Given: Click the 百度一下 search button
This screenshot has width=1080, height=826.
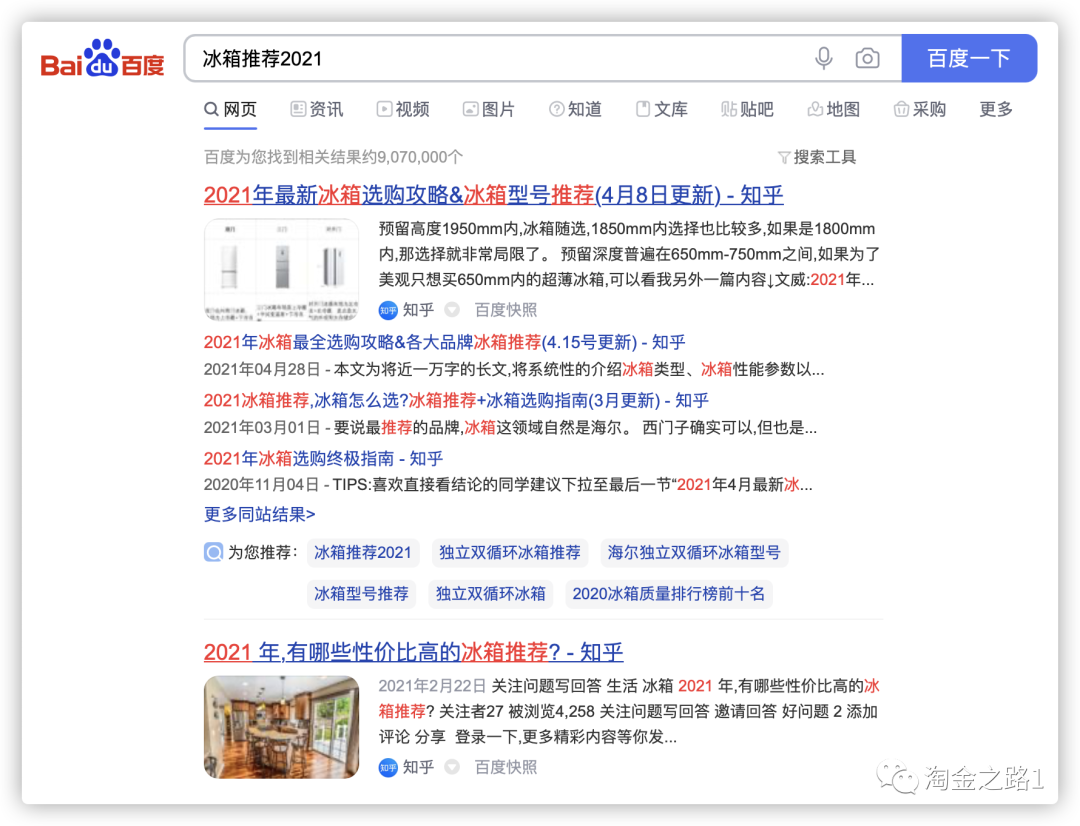Looking at the screenshot, I should 969,59.
